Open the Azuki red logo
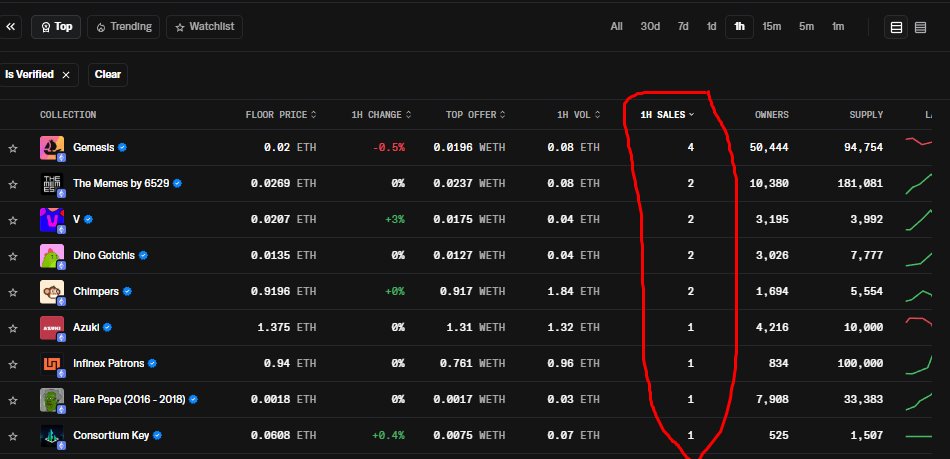This screenshot has height=459, width=950. [52, 328]
